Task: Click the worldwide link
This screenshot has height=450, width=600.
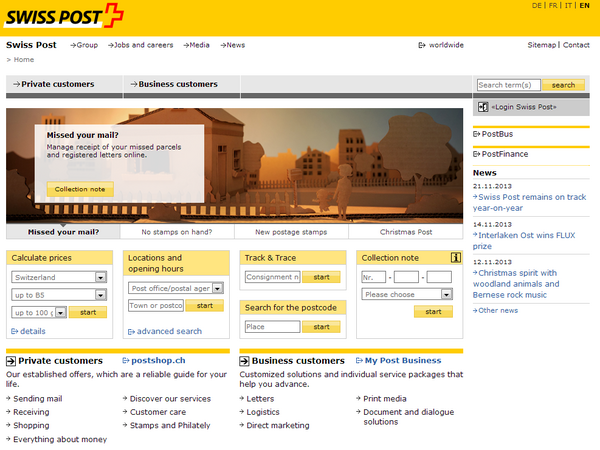Action: click(441, 45)
